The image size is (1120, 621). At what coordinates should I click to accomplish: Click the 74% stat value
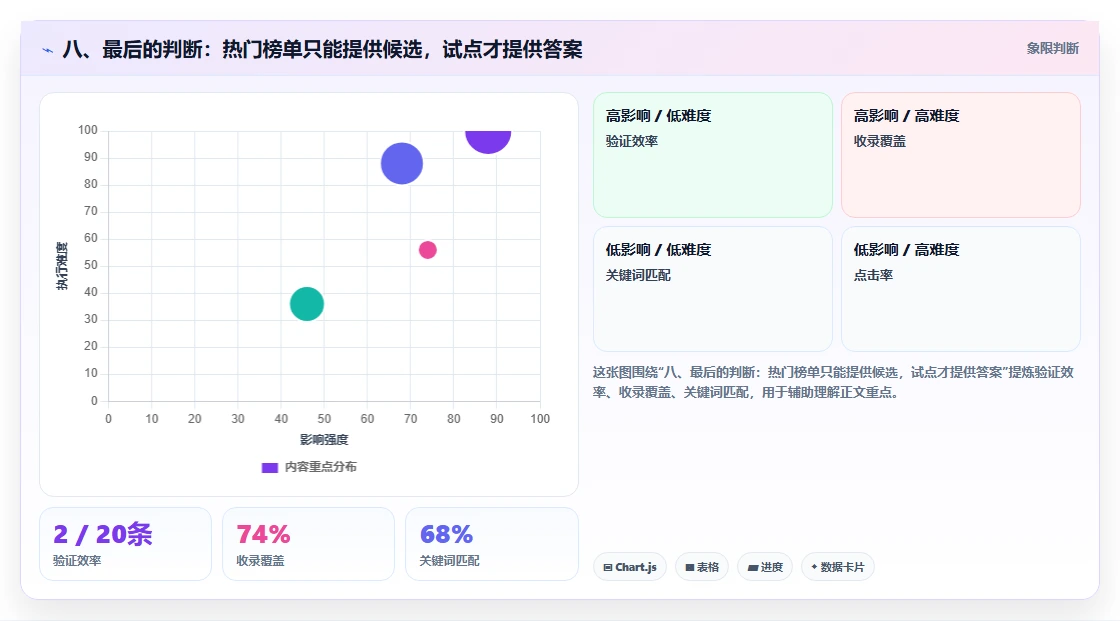pos(264,534)
